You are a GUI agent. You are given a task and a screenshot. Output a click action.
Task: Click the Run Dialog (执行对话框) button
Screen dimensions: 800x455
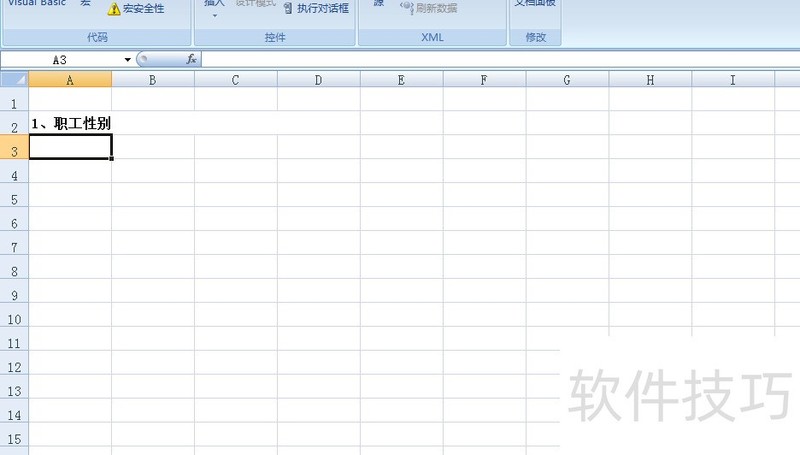316,8
